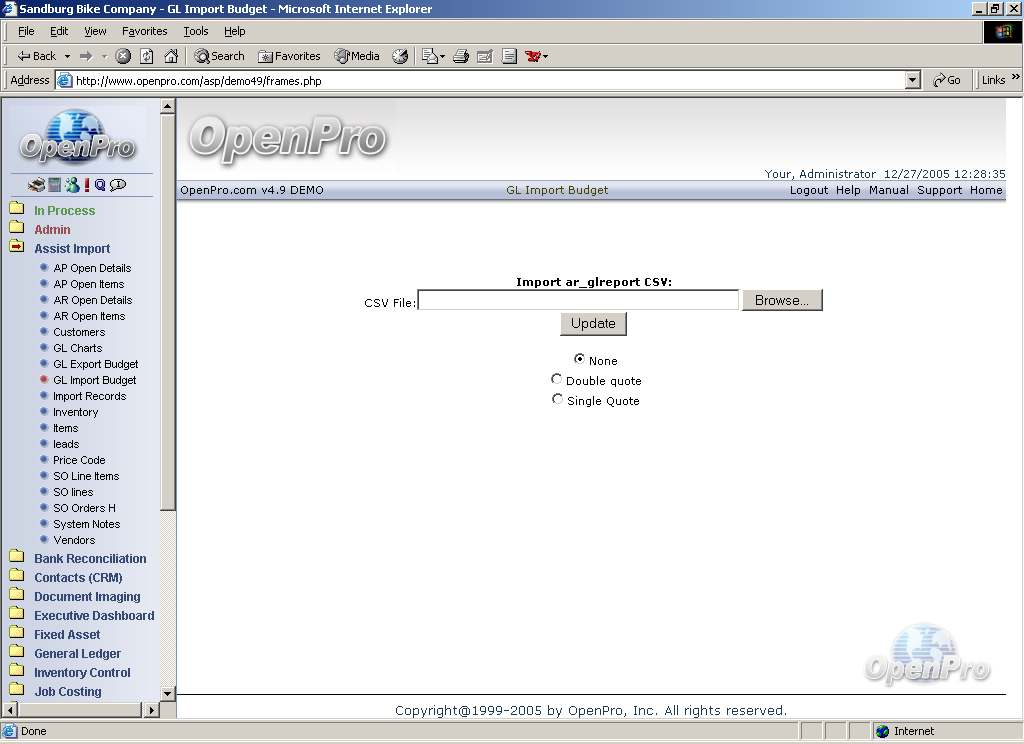Viewport: 1024px width, 744px height.
Task: Select the None radio option
Action: click(x=579, y=359)
